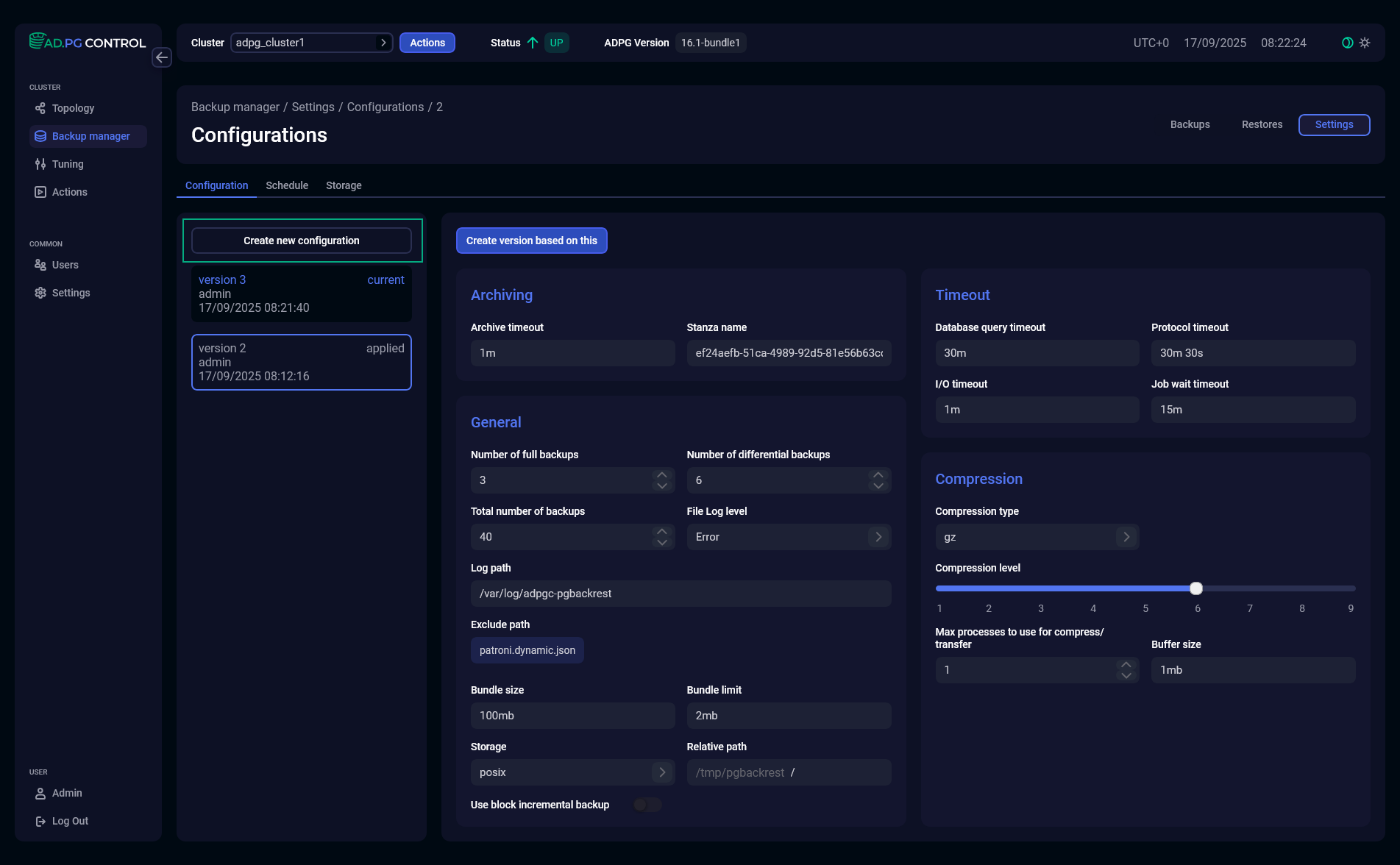Screen dimensions: 1400x865
Task: Open Tuning via its sliders icon
Action: click(x=40, y=164)
